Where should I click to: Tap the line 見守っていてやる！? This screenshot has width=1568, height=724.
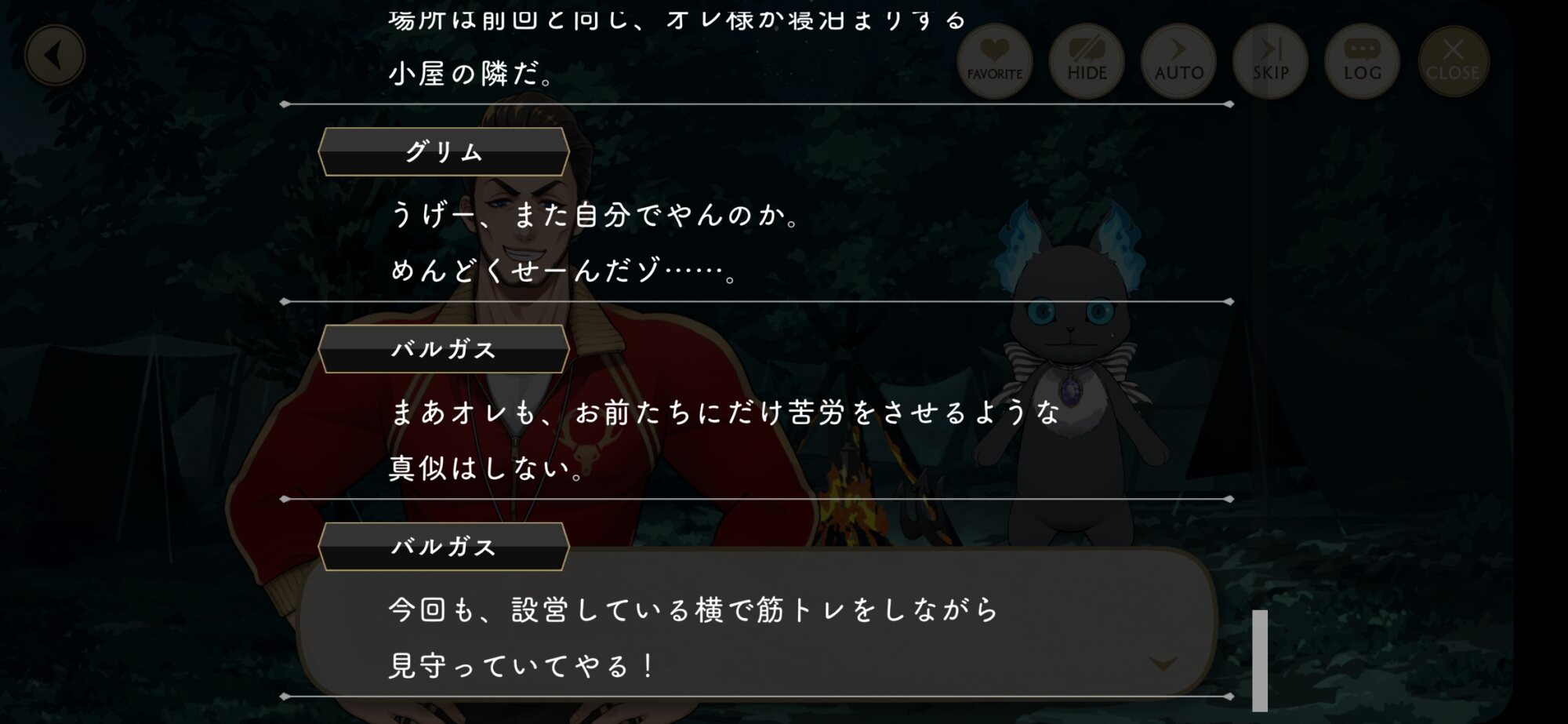(523, 666)
